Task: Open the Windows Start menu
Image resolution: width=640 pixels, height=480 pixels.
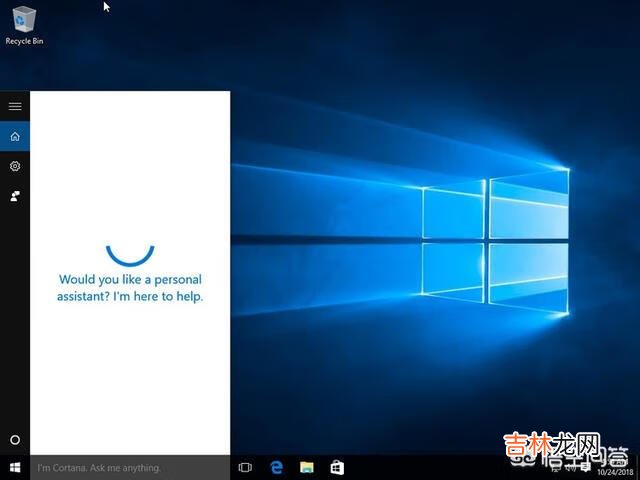Action: point(15,467)
